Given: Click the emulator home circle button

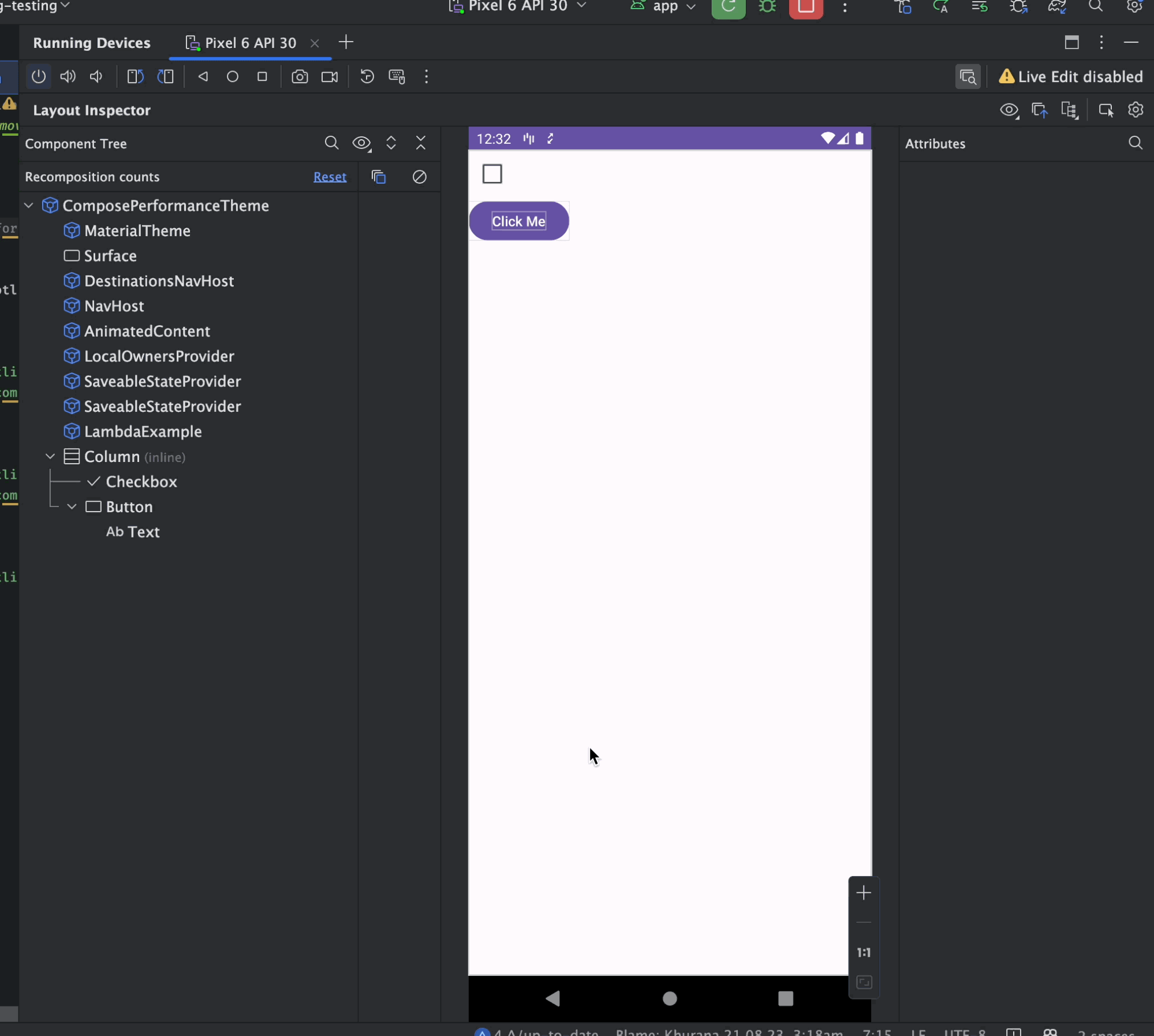Looking at the screenshot, I should [233, 77].
